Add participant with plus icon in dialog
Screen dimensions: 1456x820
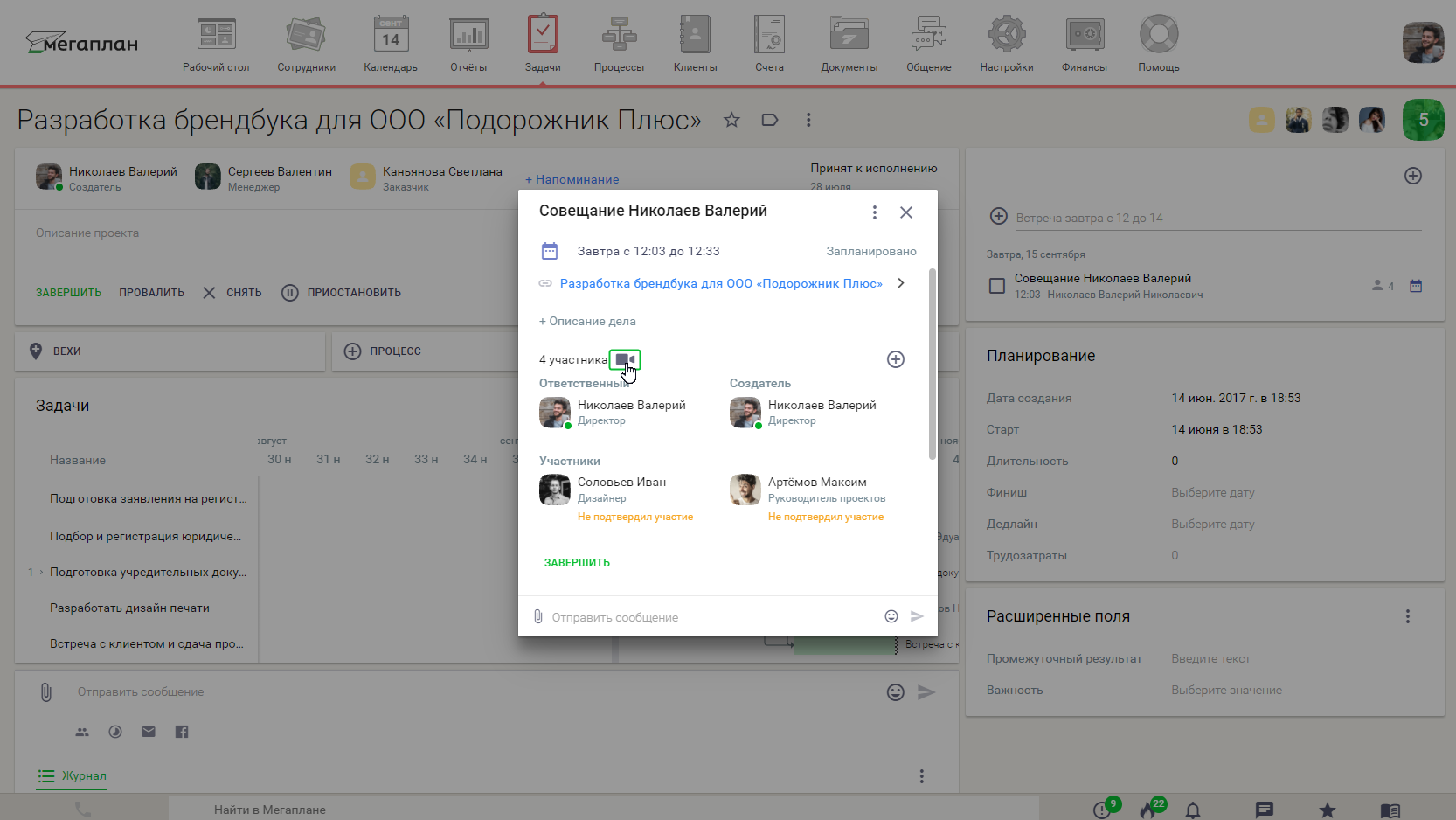point(896,359)
